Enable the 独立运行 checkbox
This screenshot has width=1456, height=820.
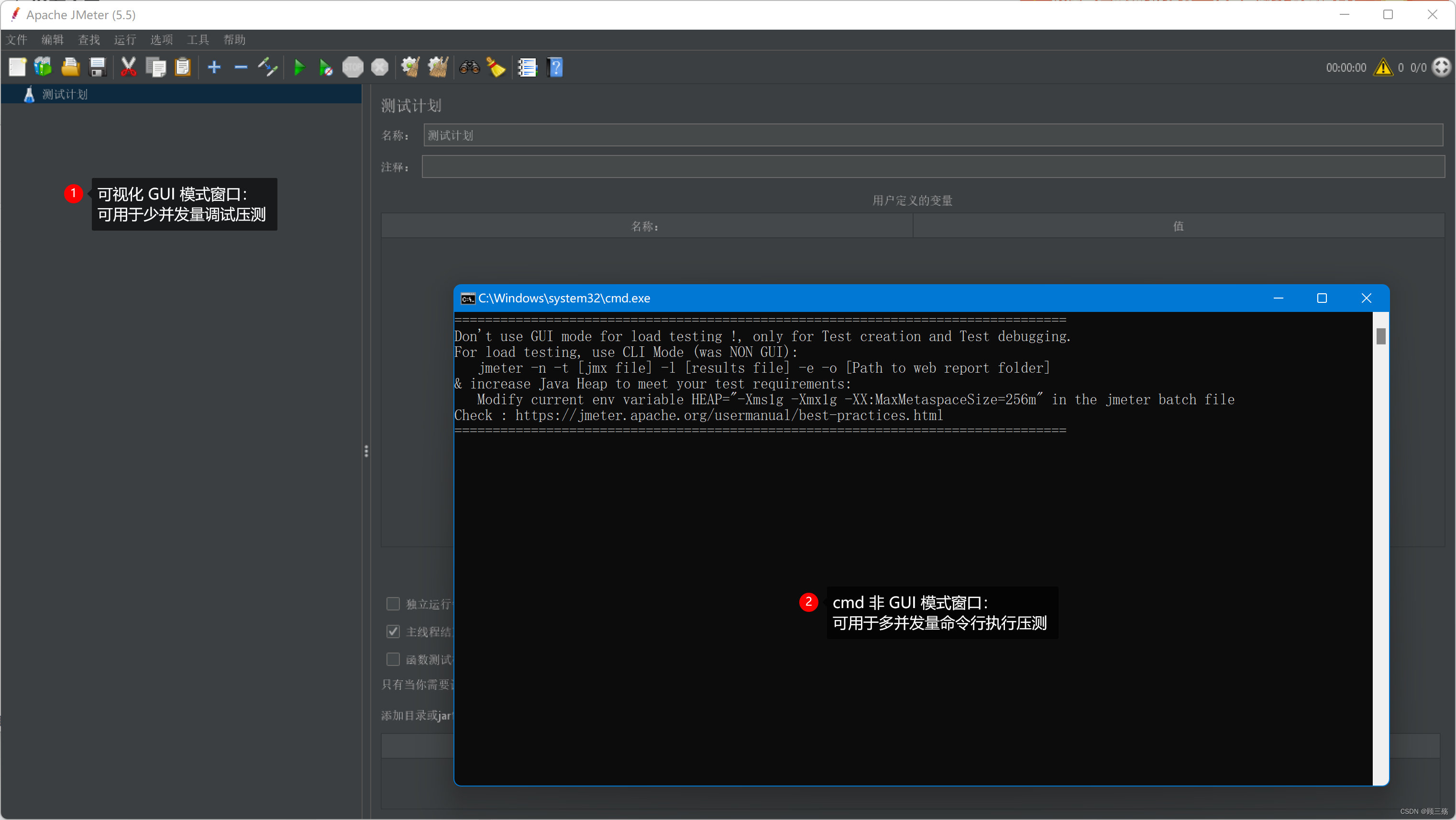(393, 604)
